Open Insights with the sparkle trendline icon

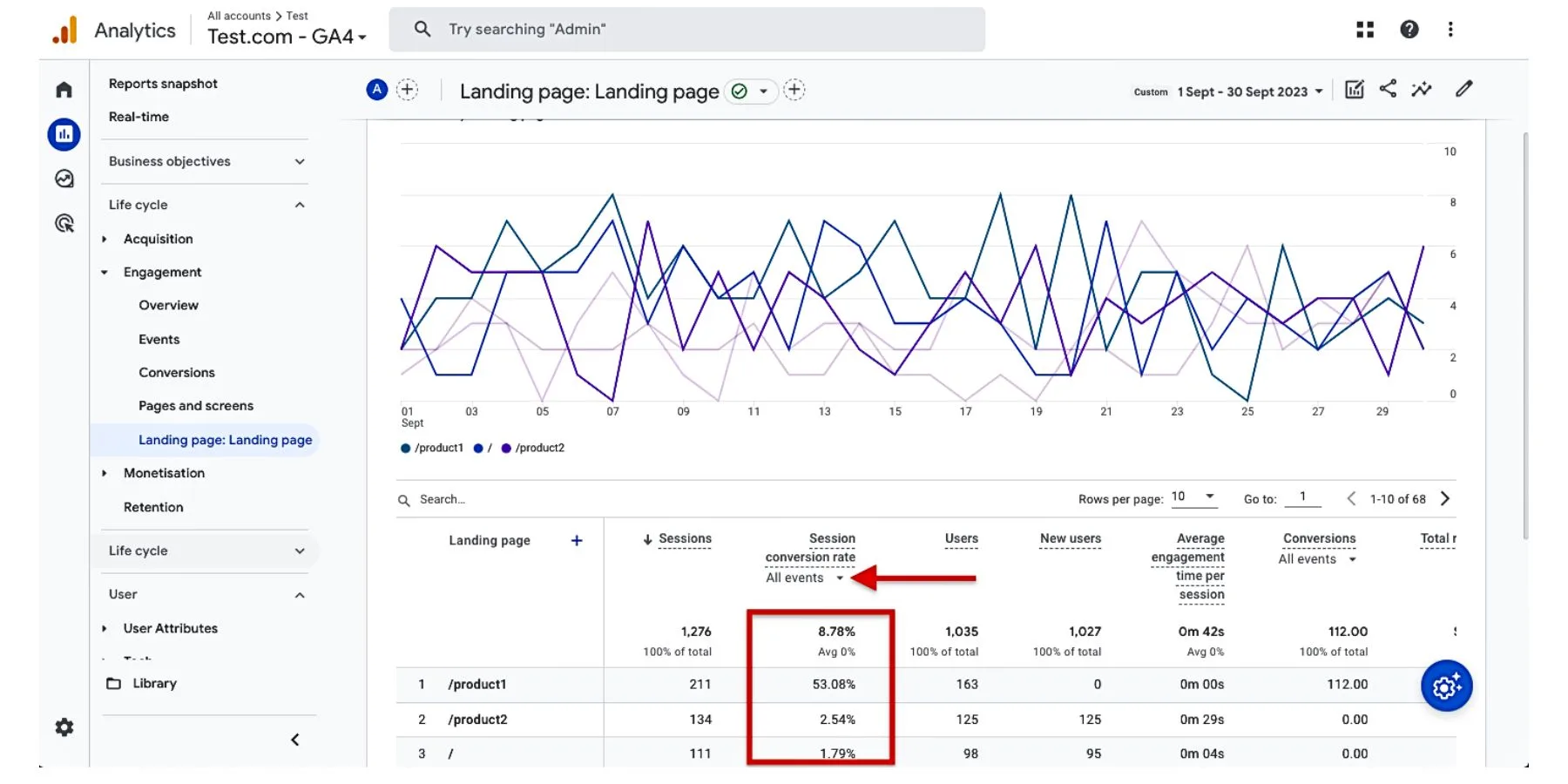pos(1421,89)
